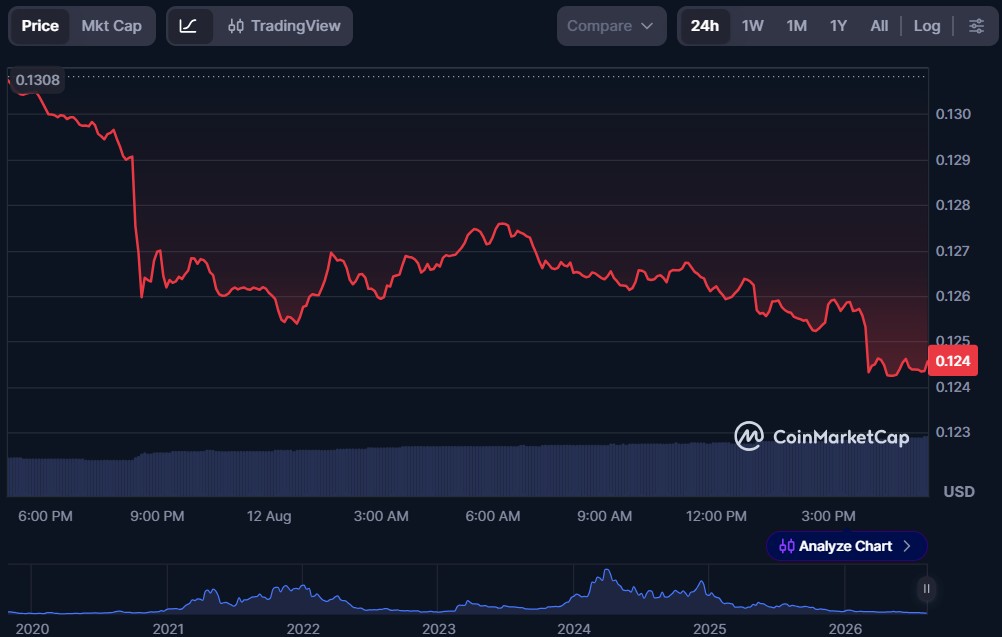This screenshot has width=1002, height=637.
Task: Select the 1Y time range
Action: click(838, 26)
